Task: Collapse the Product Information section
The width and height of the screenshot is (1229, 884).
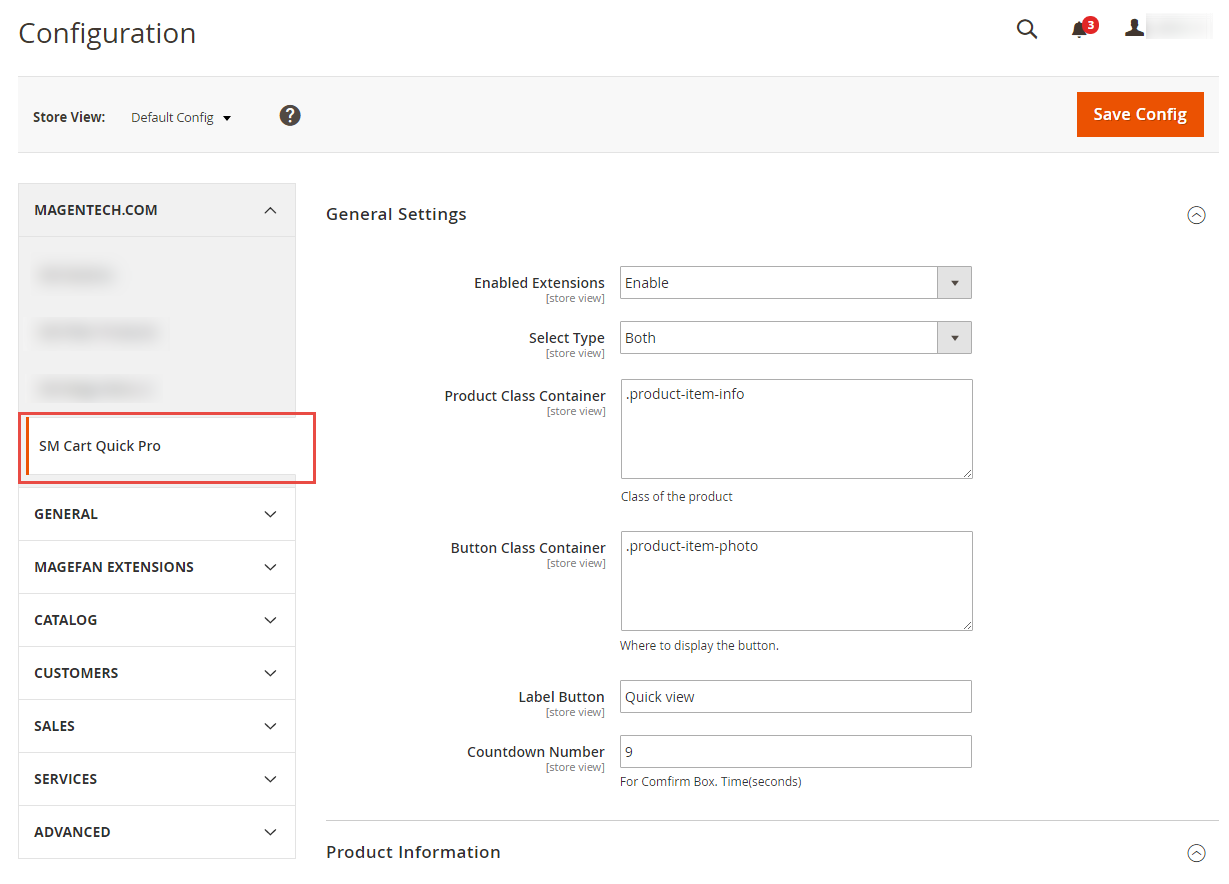Action: (1196, 853)
